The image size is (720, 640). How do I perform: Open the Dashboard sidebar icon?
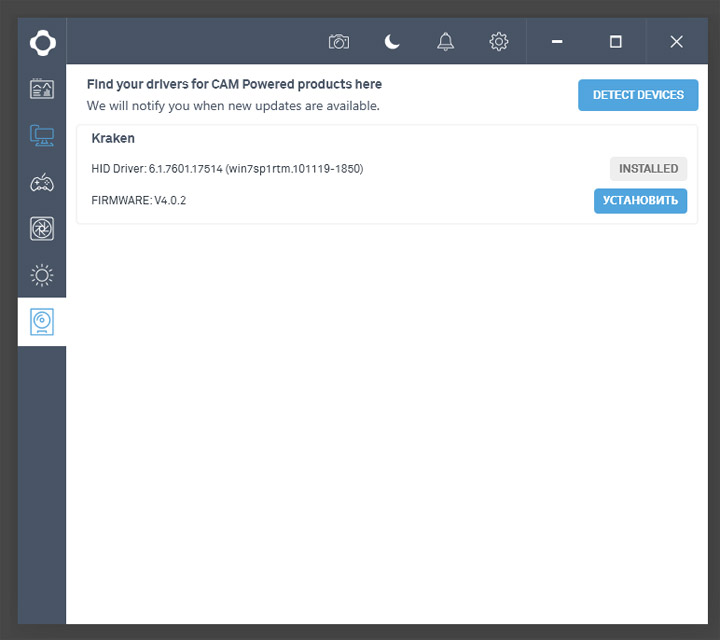42,89
